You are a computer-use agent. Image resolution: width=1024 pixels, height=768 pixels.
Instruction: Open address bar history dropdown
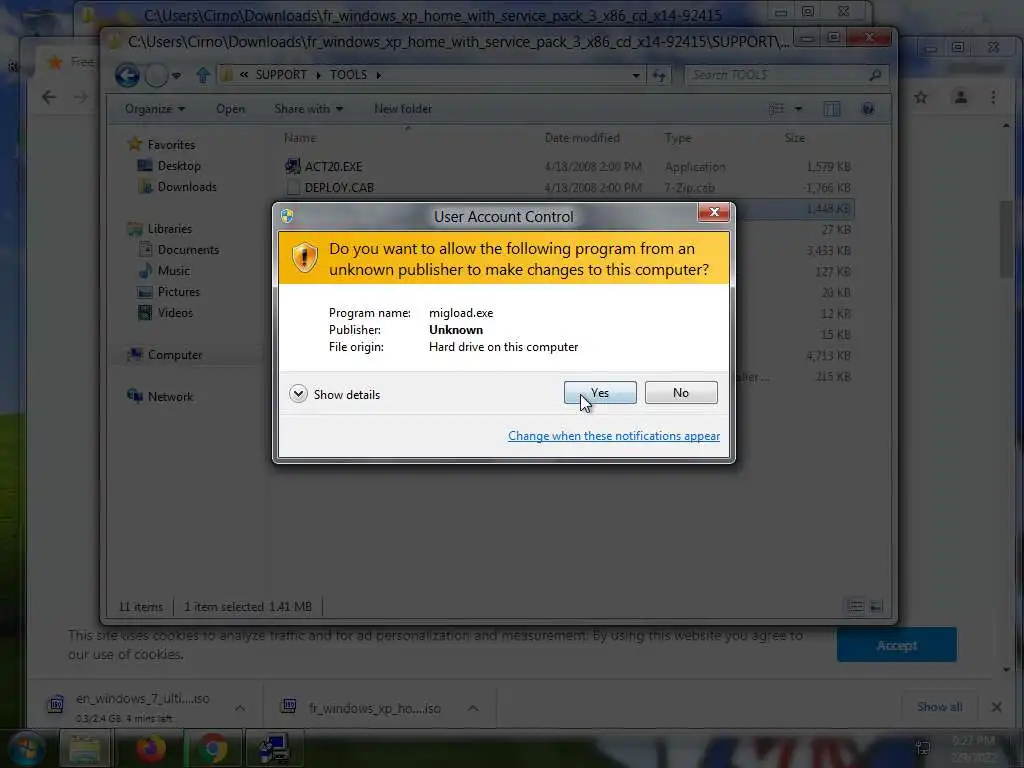pos(635,75)
